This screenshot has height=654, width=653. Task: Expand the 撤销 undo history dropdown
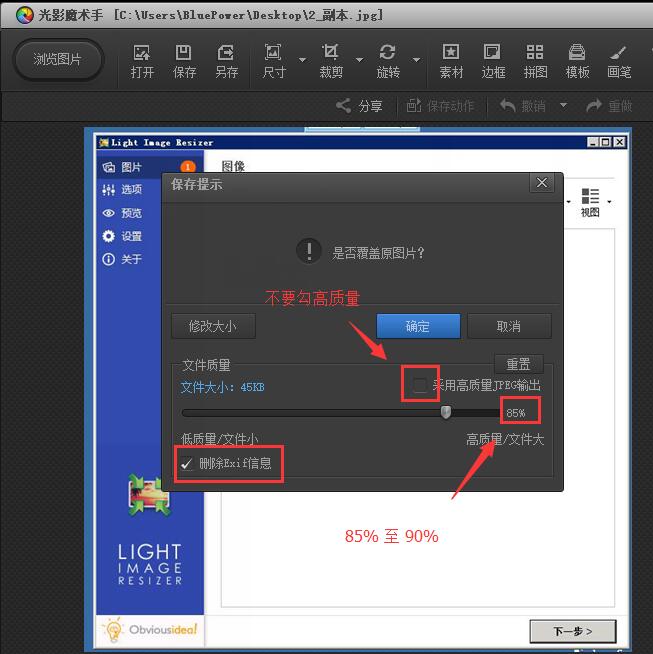point(563,105)
